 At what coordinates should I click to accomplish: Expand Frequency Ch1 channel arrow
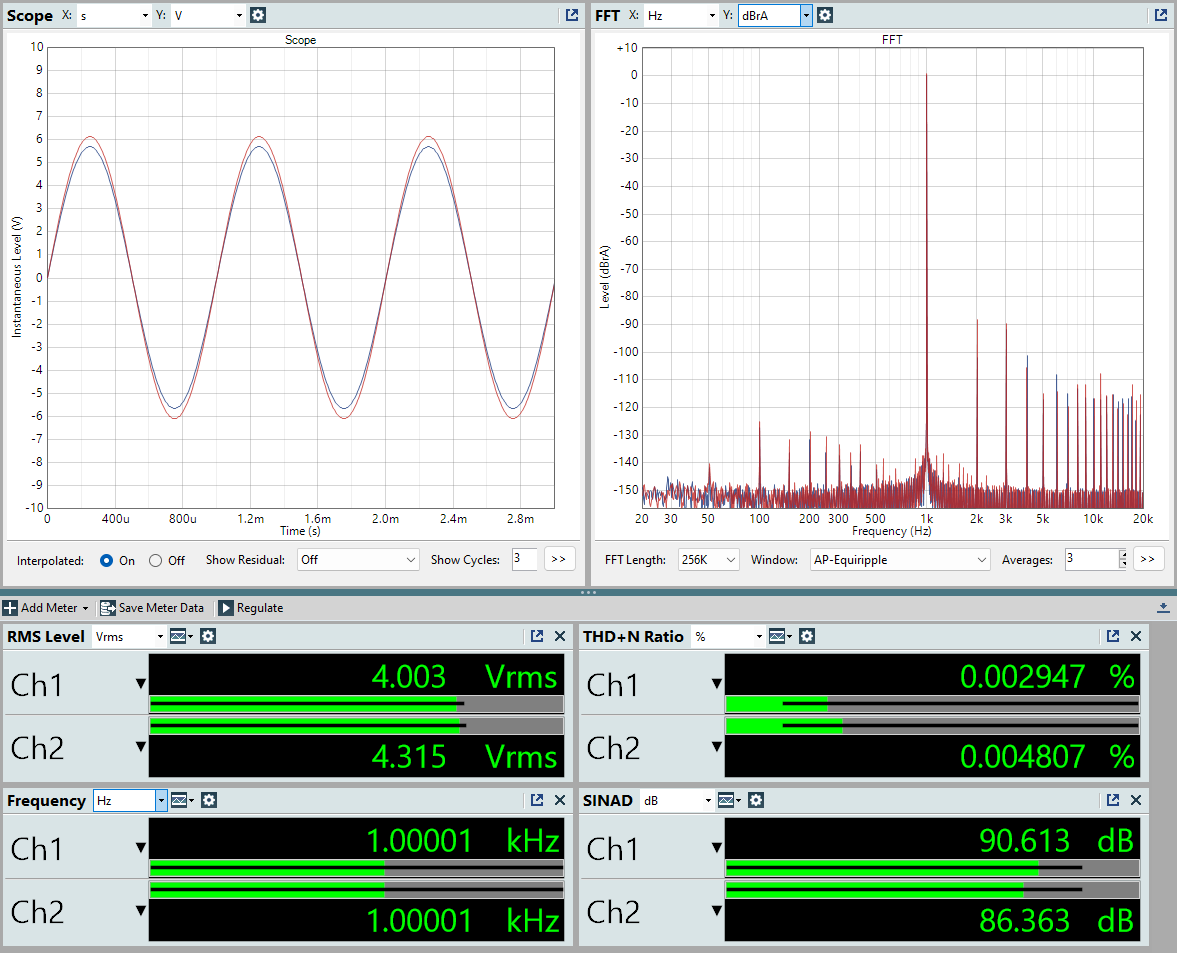click(140, 848)
